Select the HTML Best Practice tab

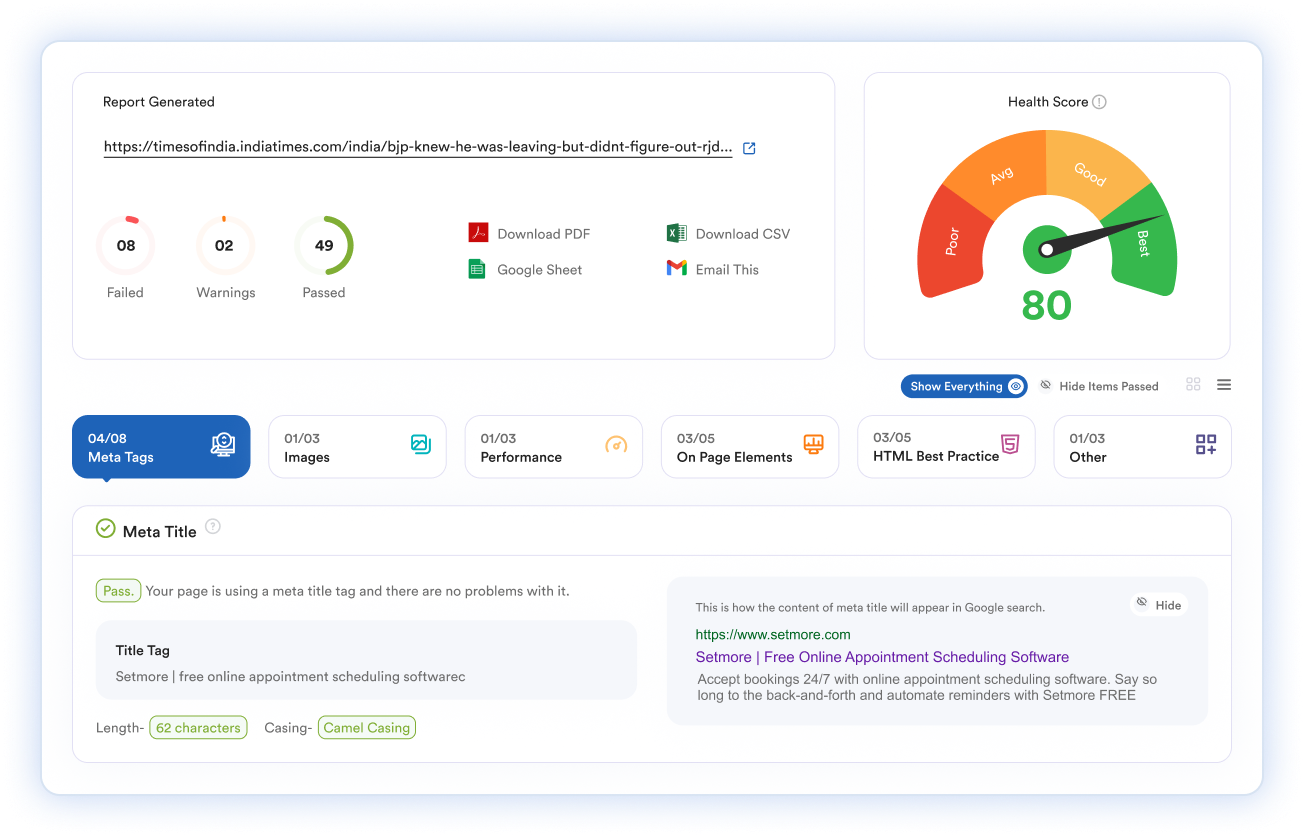pos(945,447)
